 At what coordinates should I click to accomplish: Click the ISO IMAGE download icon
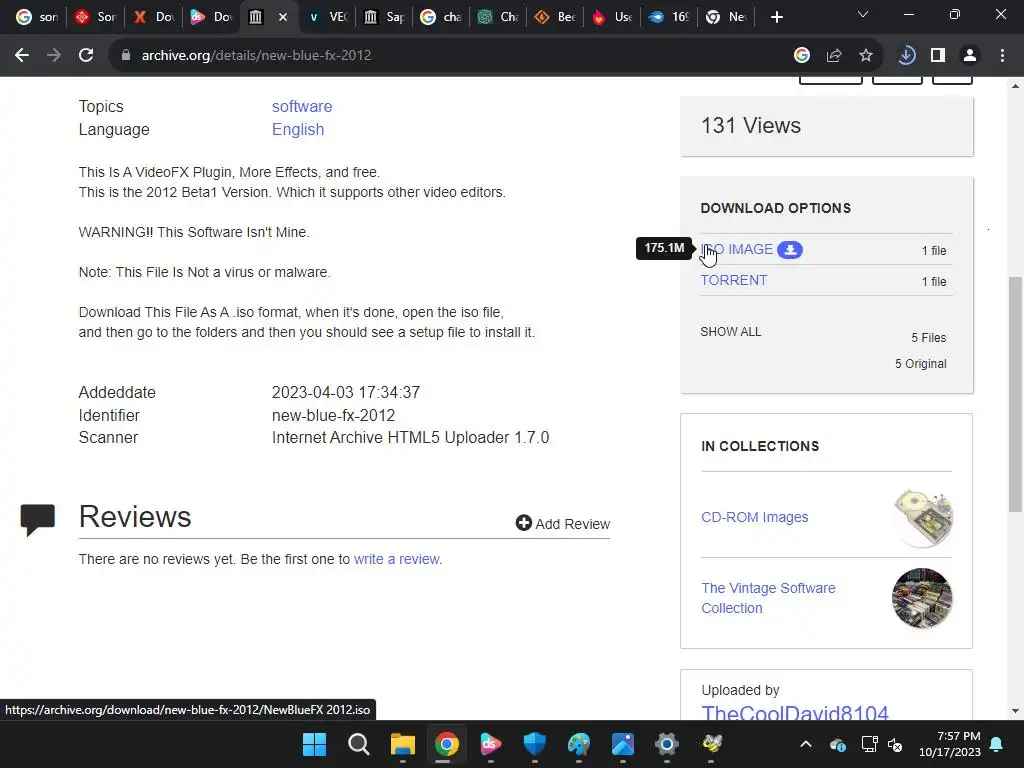[x=790, y=249]
